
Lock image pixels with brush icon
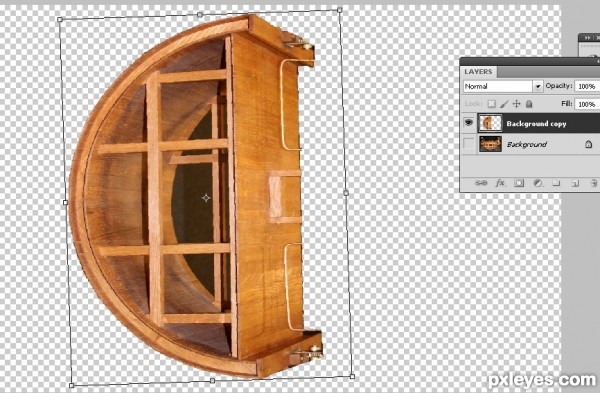(504, 104)
